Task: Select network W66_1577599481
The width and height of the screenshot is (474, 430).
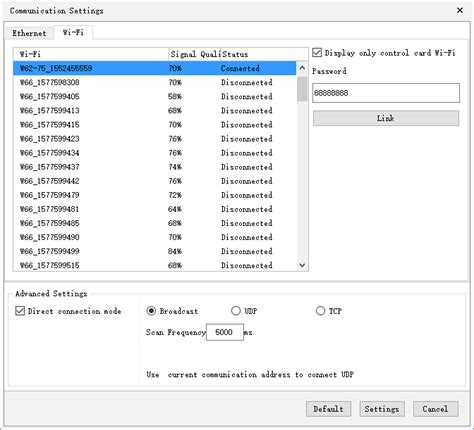Action: [155, 209]
